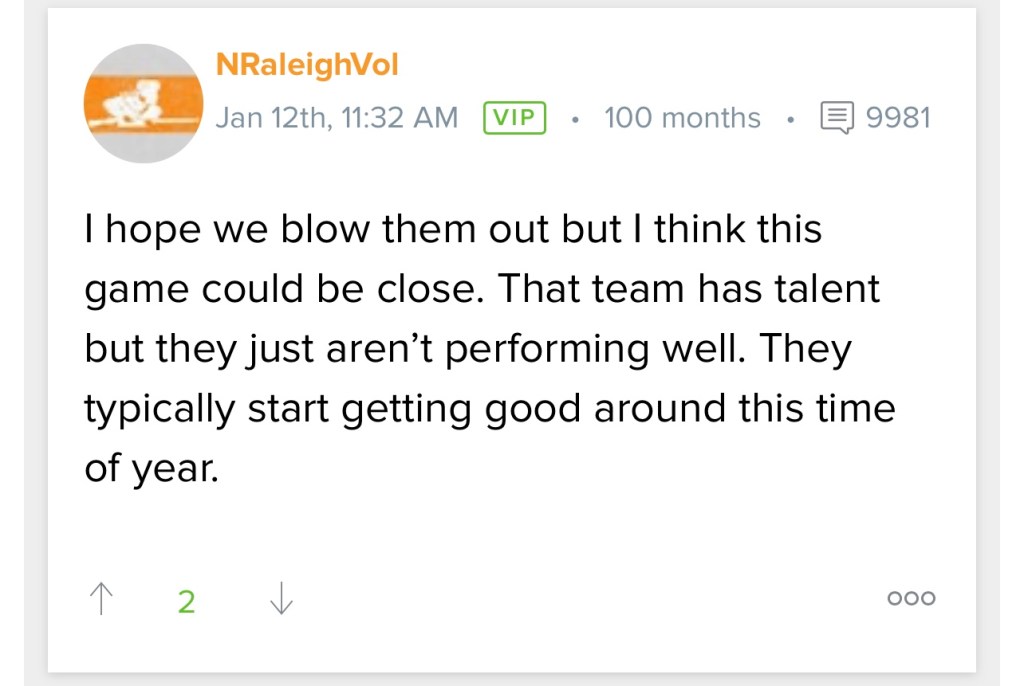The height and width of the screenshot is (686, 1024).
Task: Click the green VIP badge
Action: (514, 118)
